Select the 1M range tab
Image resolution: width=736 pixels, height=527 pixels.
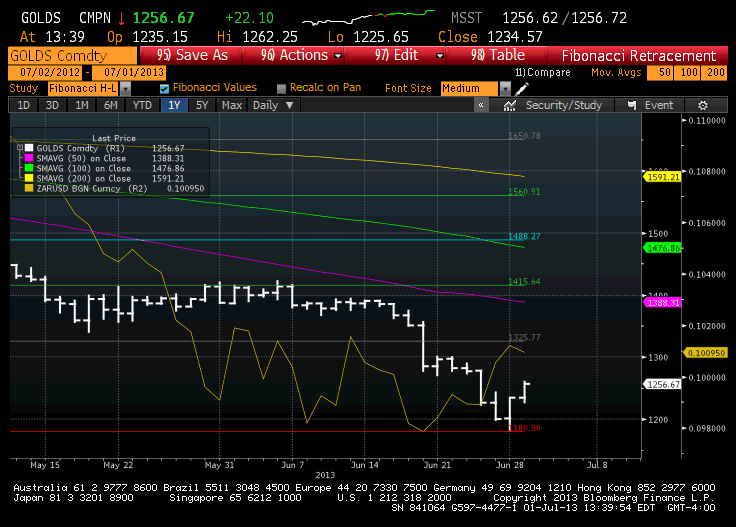tap(82, 105)
